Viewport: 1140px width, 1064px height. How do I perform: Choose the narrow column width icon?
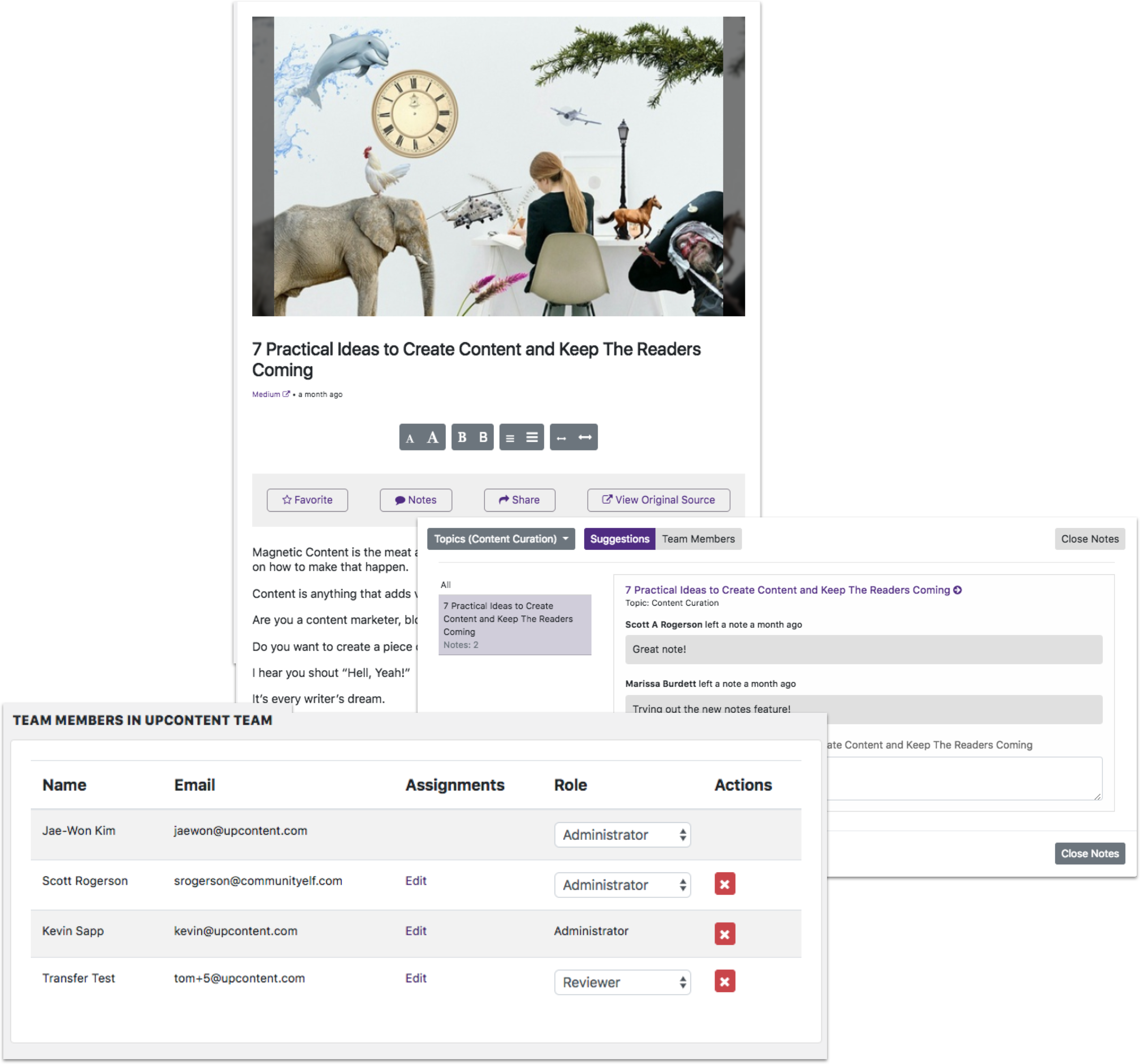pos(561,438)
